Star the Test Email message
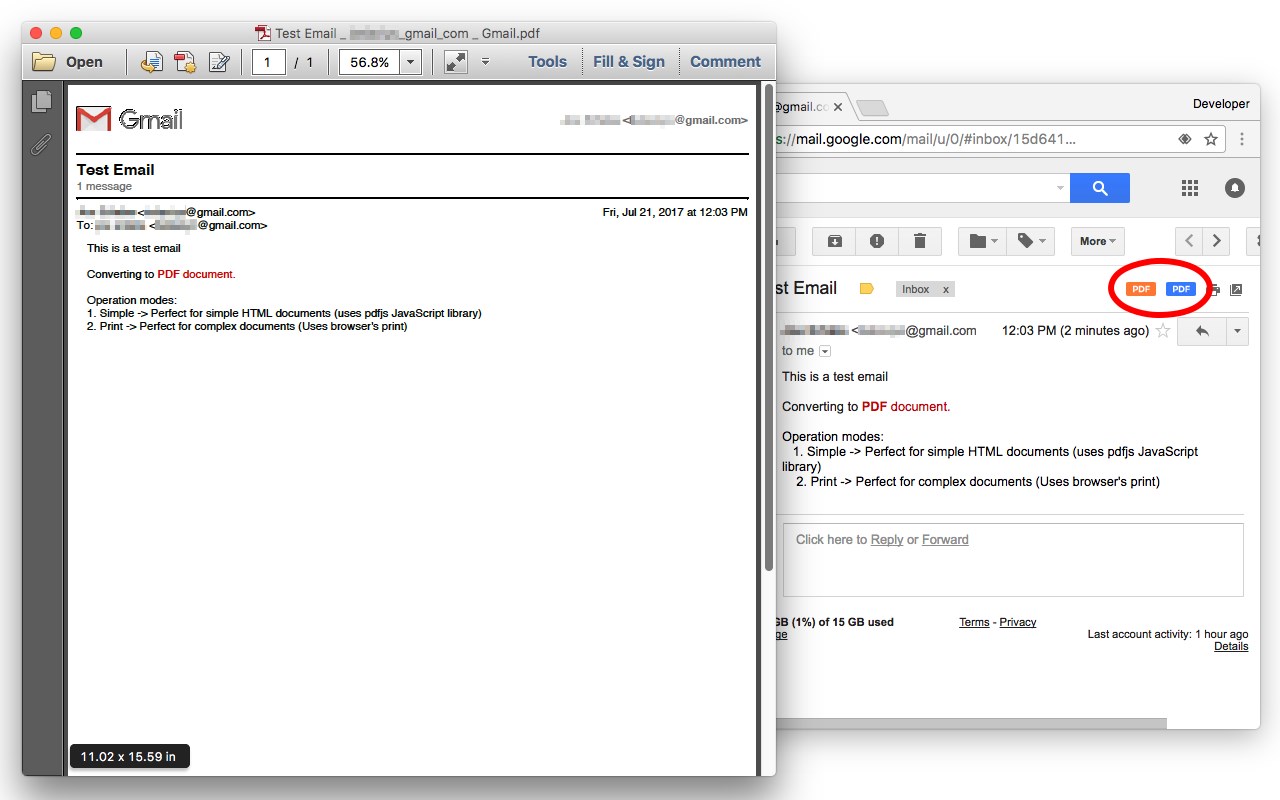 click(1163, 331)
